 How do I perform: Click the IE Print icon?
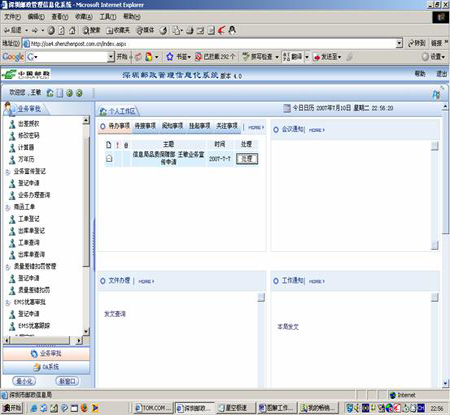(x=190, y=31)
